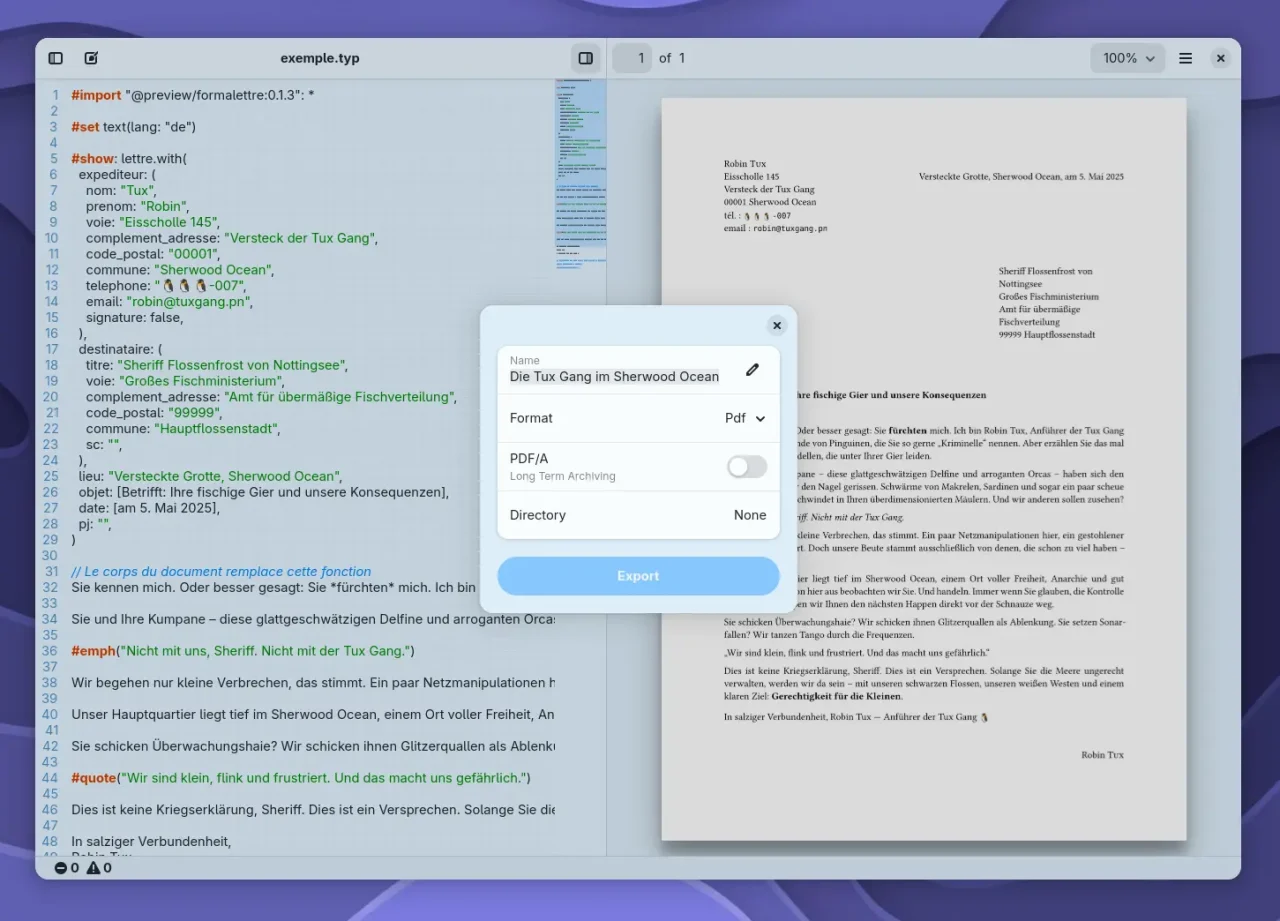Open the Format Pdf dropdown
The image size is (1280, 921).
point(745,418)
